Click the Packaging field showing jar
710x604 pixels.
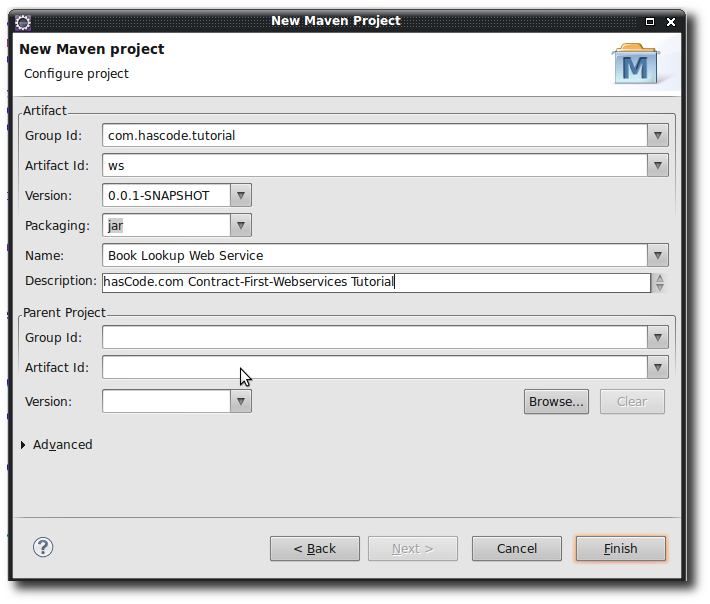tap(167, 225)
